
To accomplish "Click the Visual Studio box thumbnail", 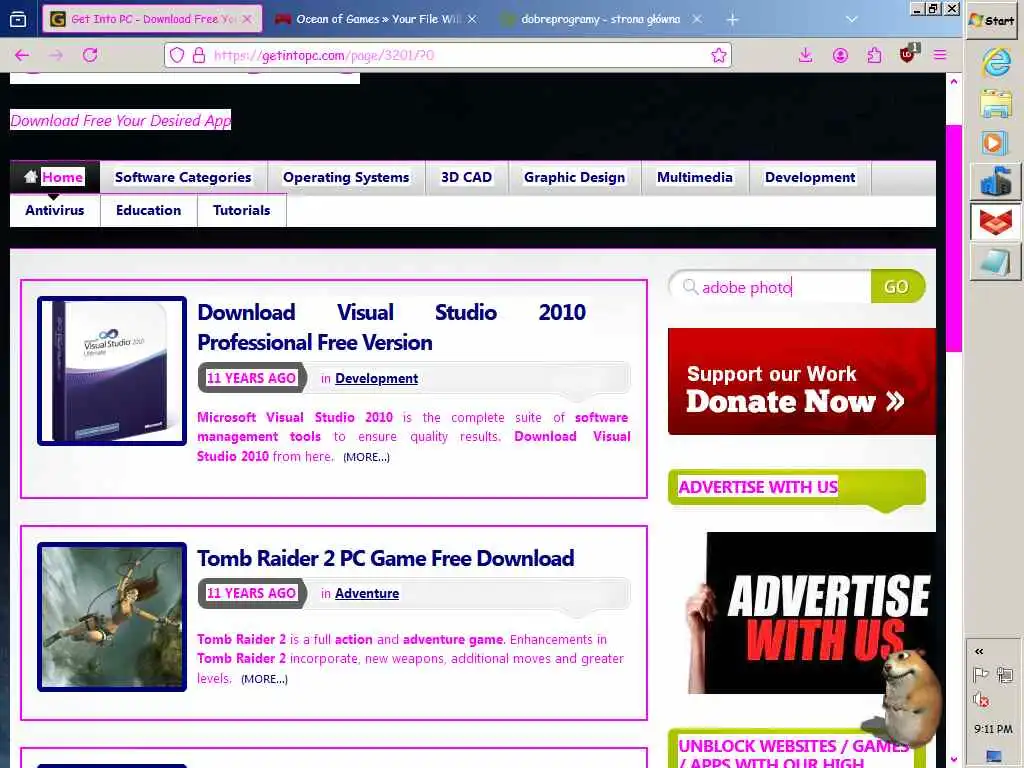I will pos(112,371).
